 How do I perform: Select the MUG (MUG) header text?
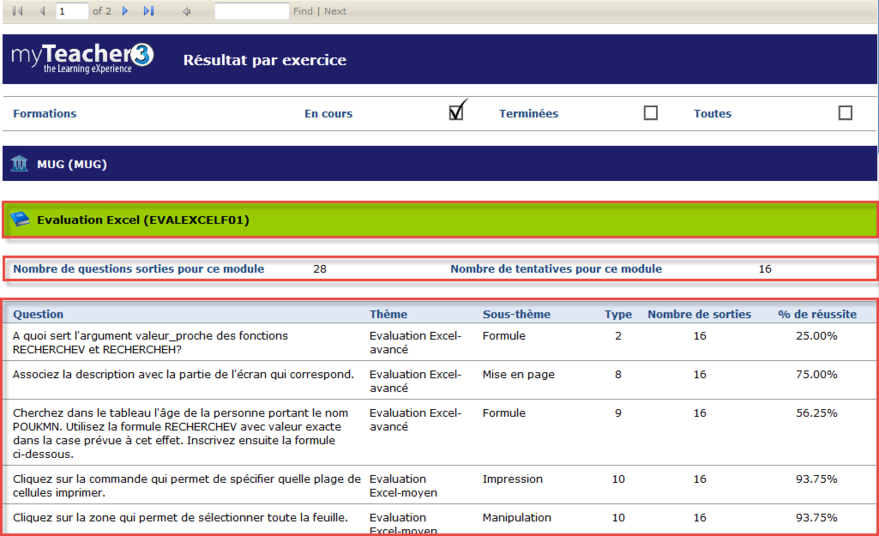click(72, 164)
